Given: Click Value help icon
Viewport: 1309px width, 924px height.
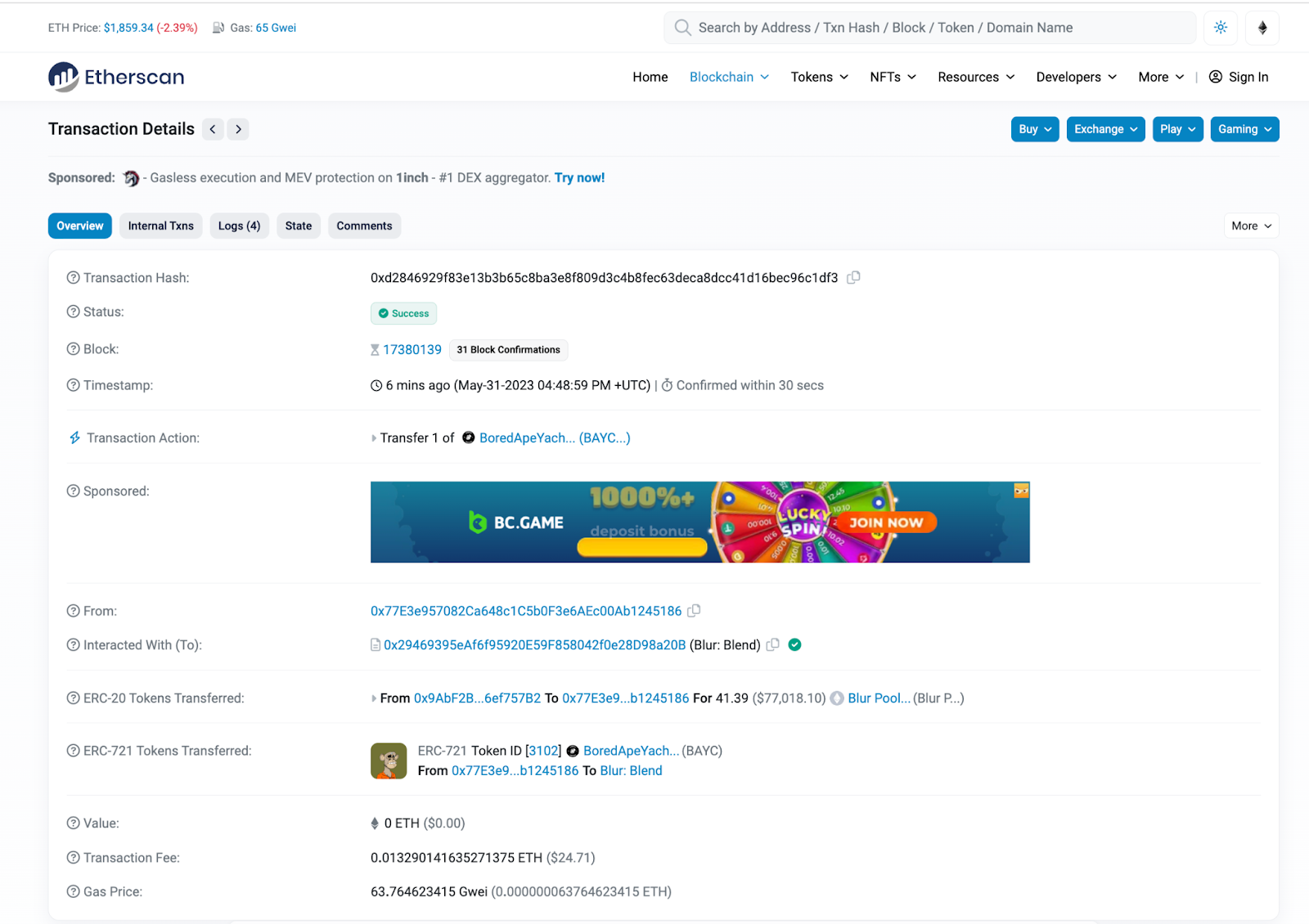Looking at the screenshot, I should click(x=74, y=823).
